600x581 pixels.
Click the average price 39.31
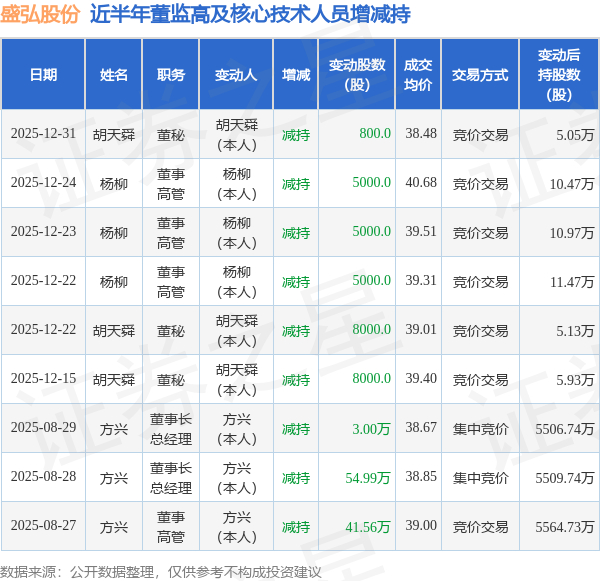[x=421, y=281]
